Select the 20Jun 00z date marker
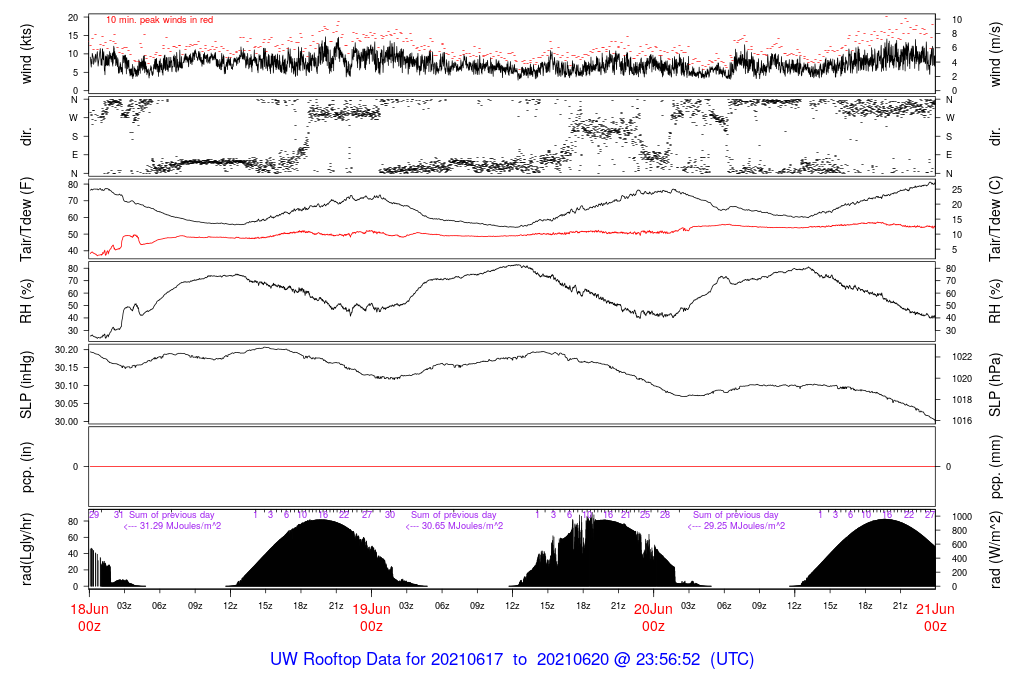The width and height of the screenshot is (1024, 700). [x=653, y=617]
